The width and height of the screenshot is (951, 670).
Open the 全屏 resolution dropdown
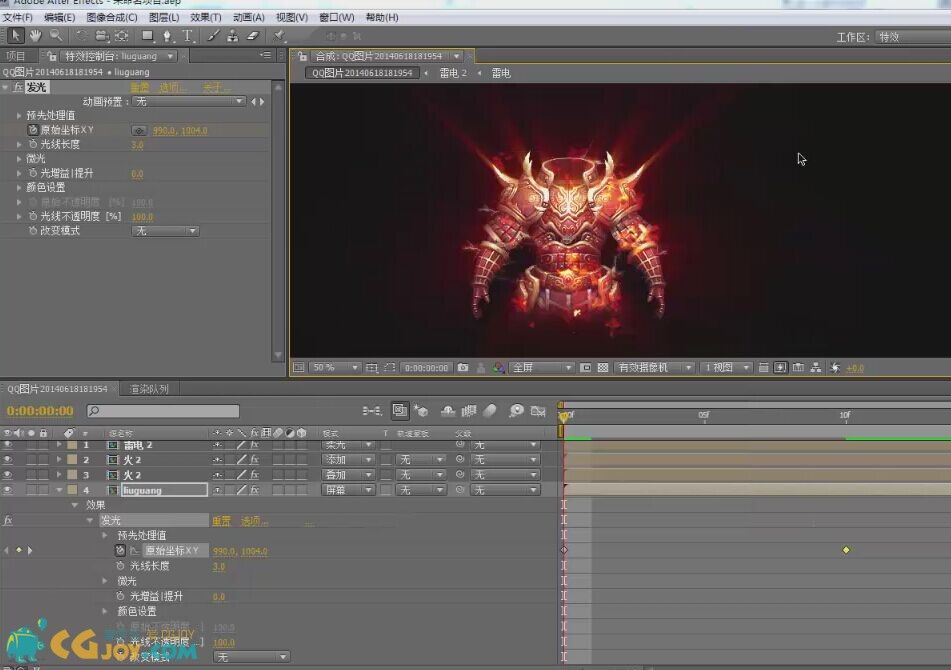[542, 367]
